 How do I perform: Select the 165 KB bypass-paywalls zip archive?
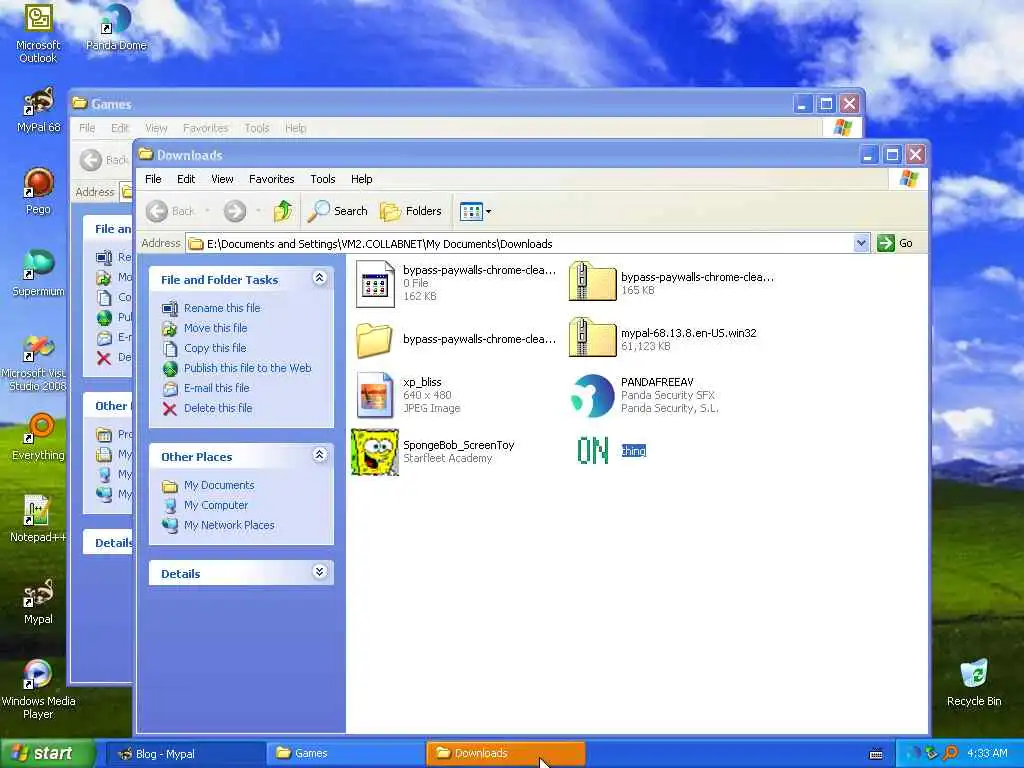[x=671, y=283]
